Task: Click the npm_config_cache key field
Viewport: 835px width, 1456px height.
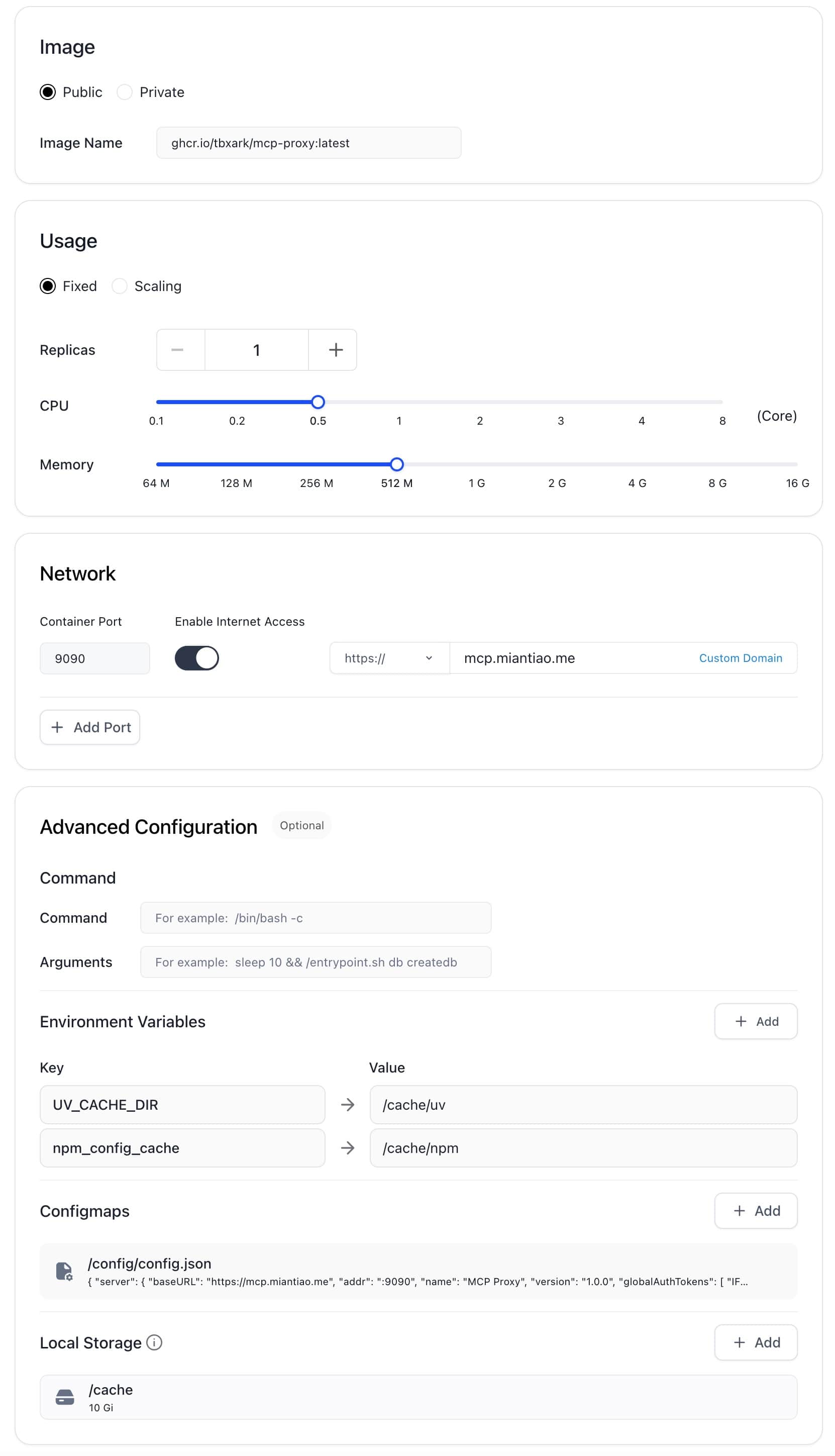Action: (182, 1147)
